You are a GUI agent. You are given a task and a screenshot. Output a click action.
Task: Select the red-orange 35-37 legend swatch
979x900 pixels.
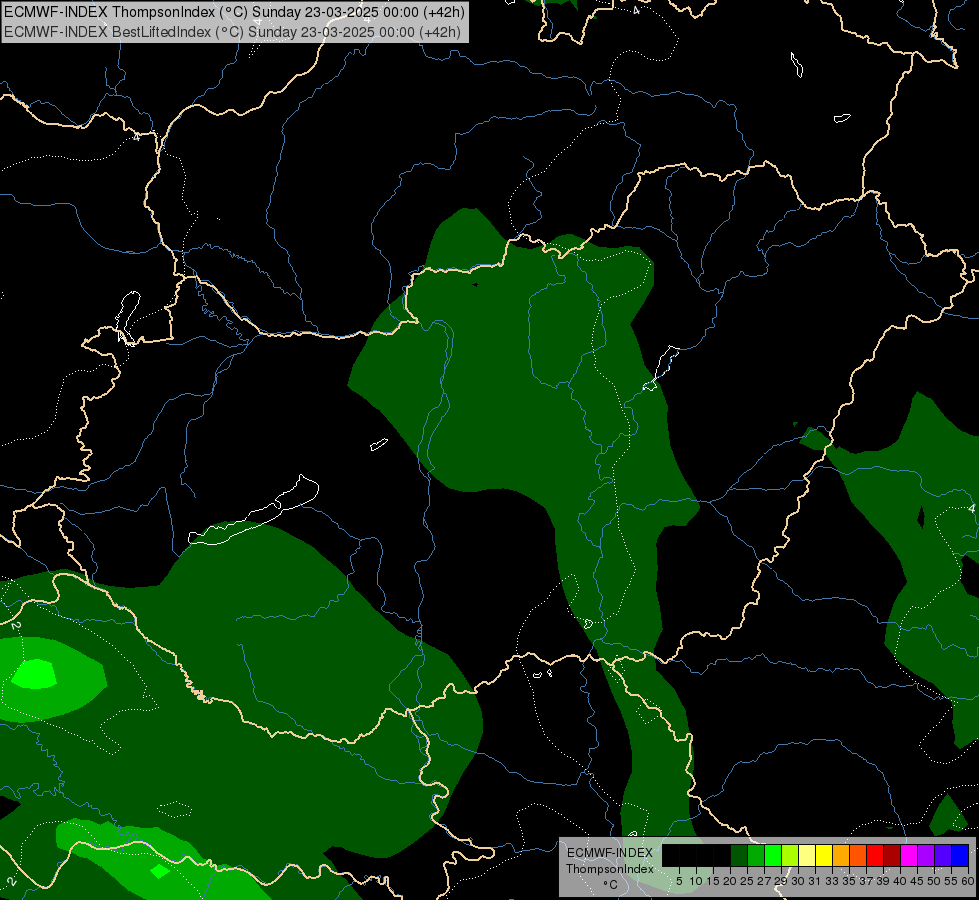[x=858, y=855]
